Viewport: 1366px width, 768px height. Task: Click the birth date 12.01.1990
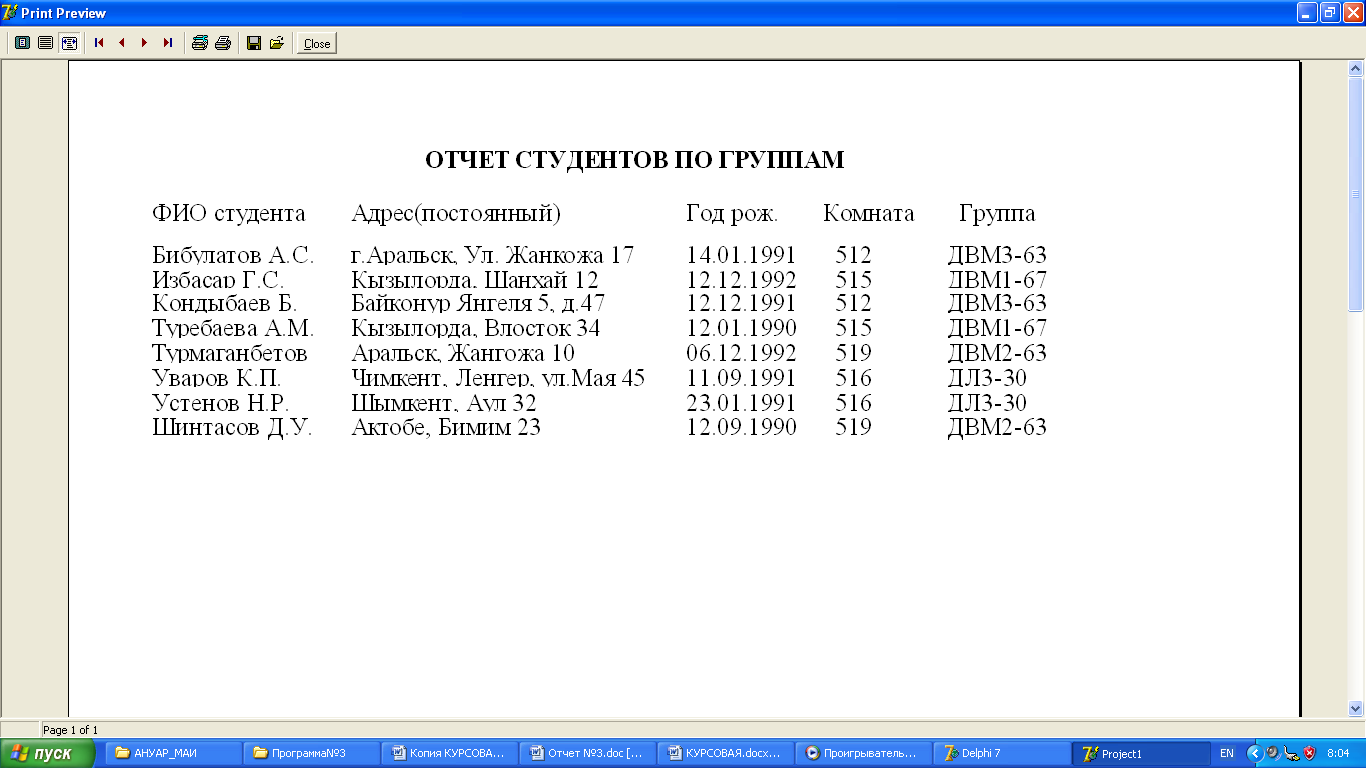(741, 329)
